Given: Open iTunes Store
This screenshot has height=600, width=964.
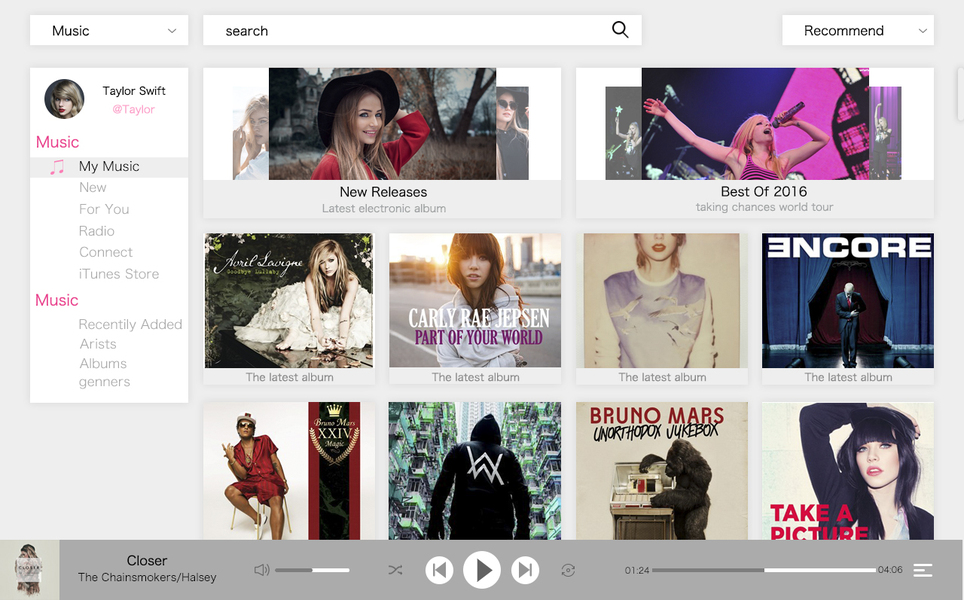Looking at the screenshot, I should [x=119, y=274].
